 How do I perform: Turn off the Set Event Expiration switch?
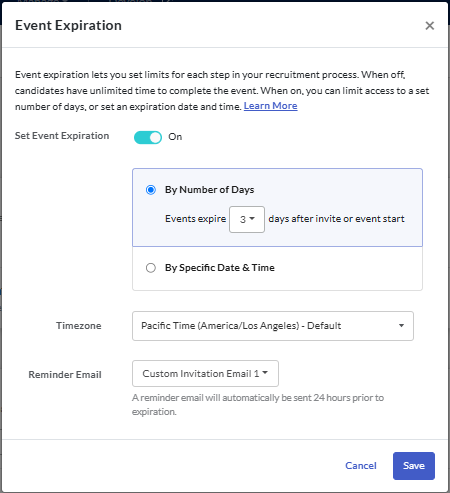[148, 137]
